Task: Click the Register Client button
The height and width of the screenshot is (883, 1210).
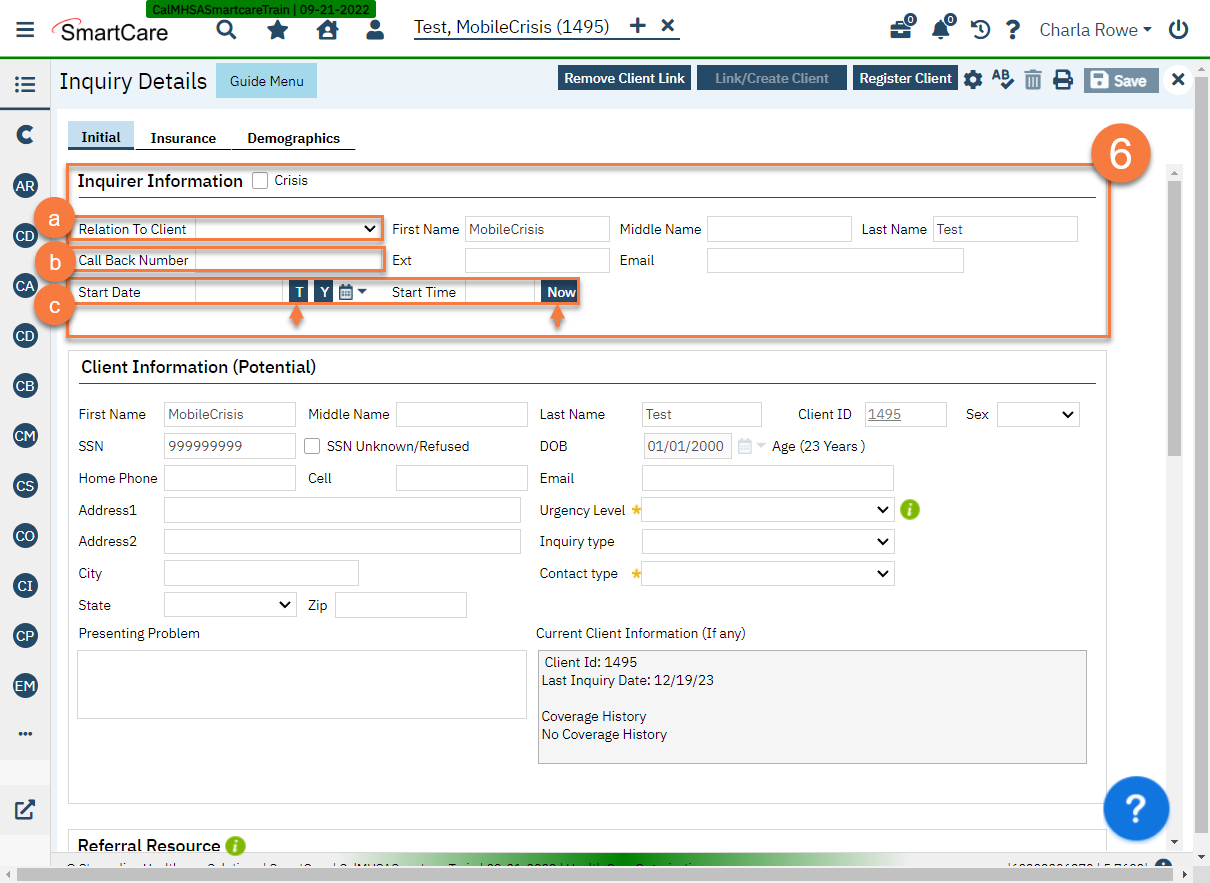Action: click(905, 79)
